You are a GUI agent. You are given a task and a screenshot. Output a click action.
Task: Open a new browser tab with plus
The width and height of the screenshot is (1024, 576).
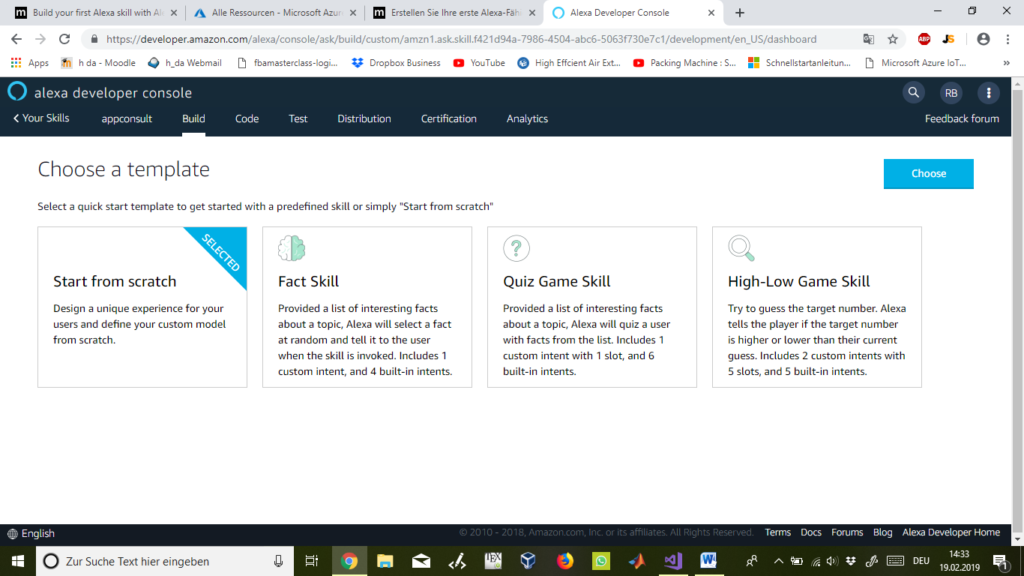click(739, 12)
